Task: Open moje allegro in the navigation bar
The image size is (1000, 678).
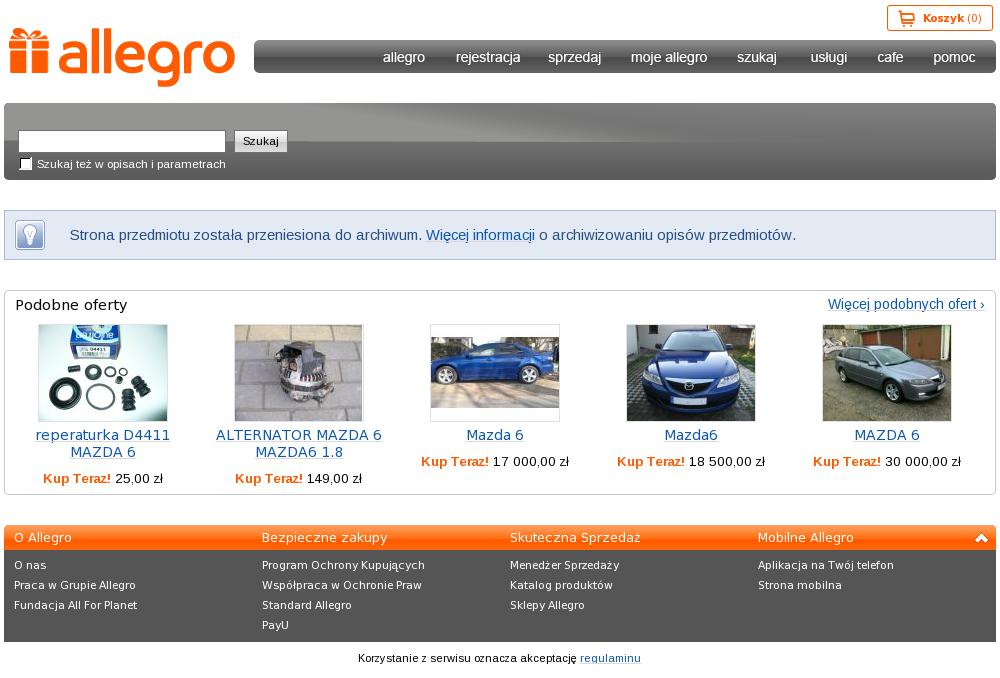Action: tap(669, 57)
